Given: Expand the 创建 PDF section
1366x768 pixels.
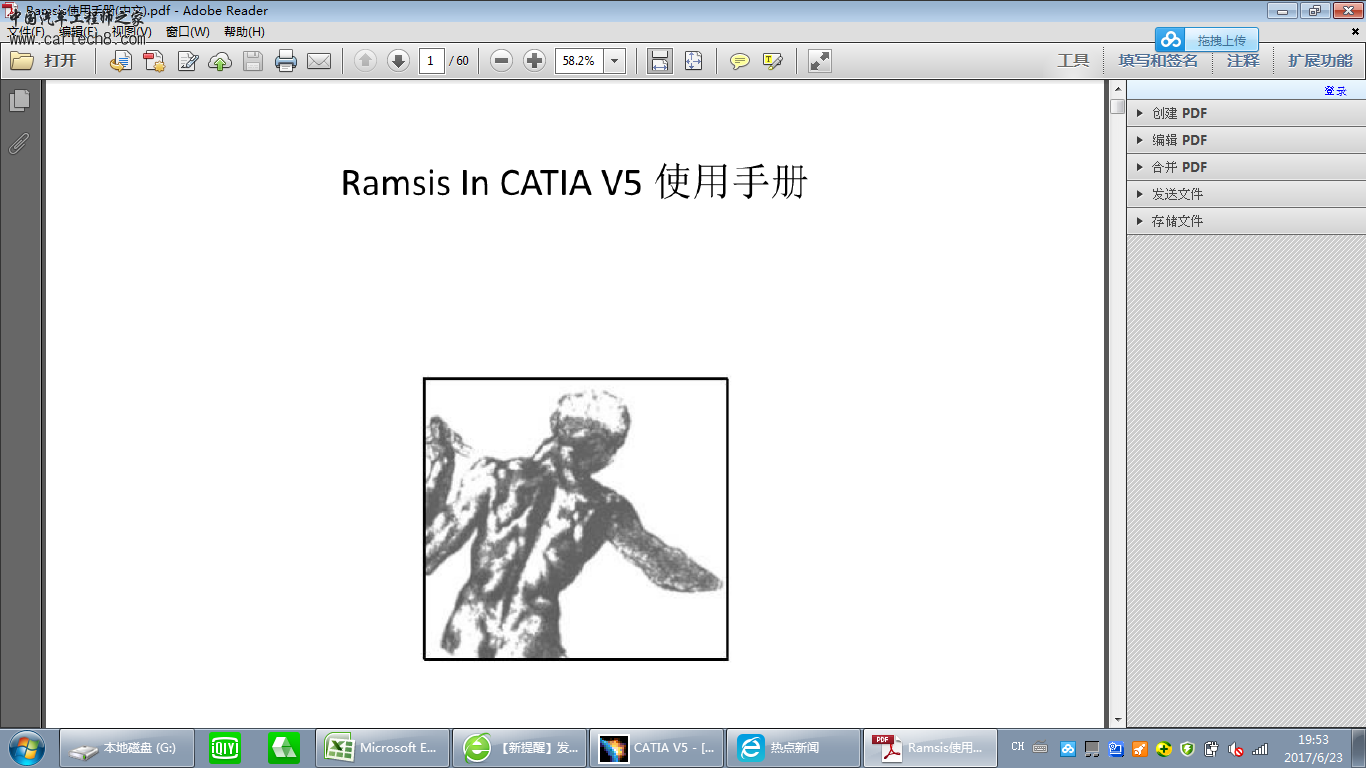Looking at the screenshot, I should (x=1246, y=113).
